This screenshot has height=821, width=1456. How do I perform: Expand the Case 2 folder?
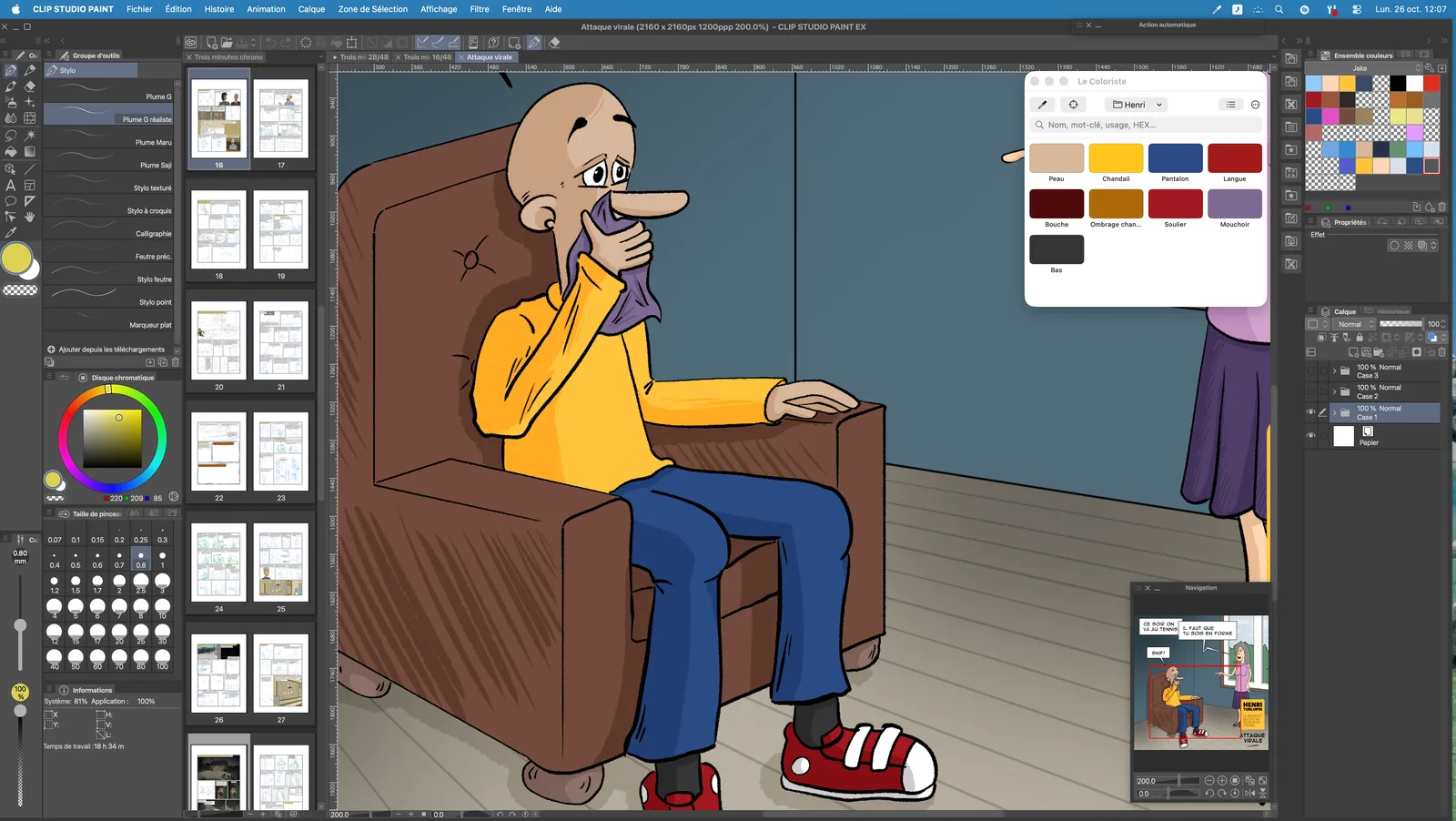tap(1334, 391)
